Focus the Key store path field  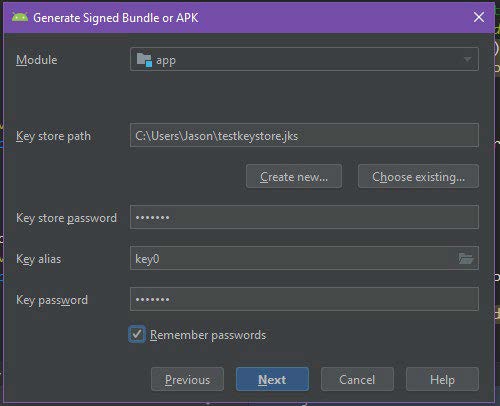[304, 135]
